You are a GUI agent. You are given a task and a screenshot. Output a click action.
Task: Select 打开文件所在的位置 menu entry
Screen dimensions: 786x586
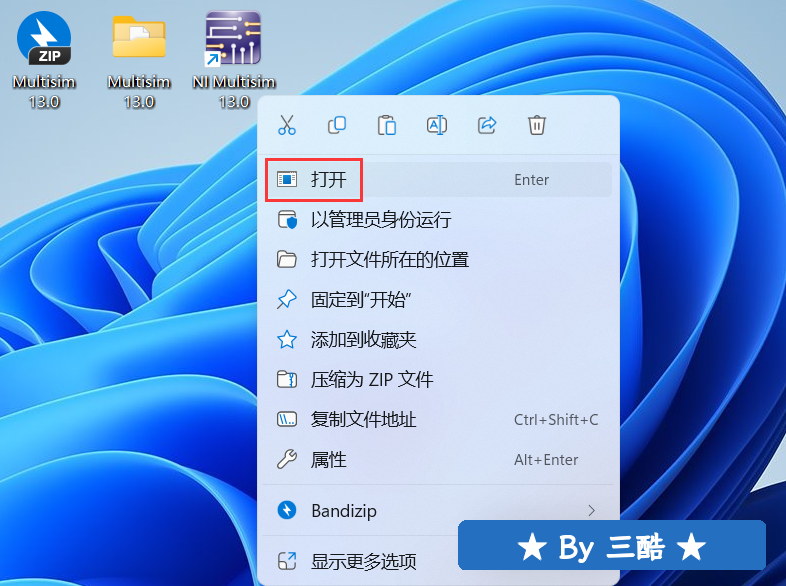[438, 260]
